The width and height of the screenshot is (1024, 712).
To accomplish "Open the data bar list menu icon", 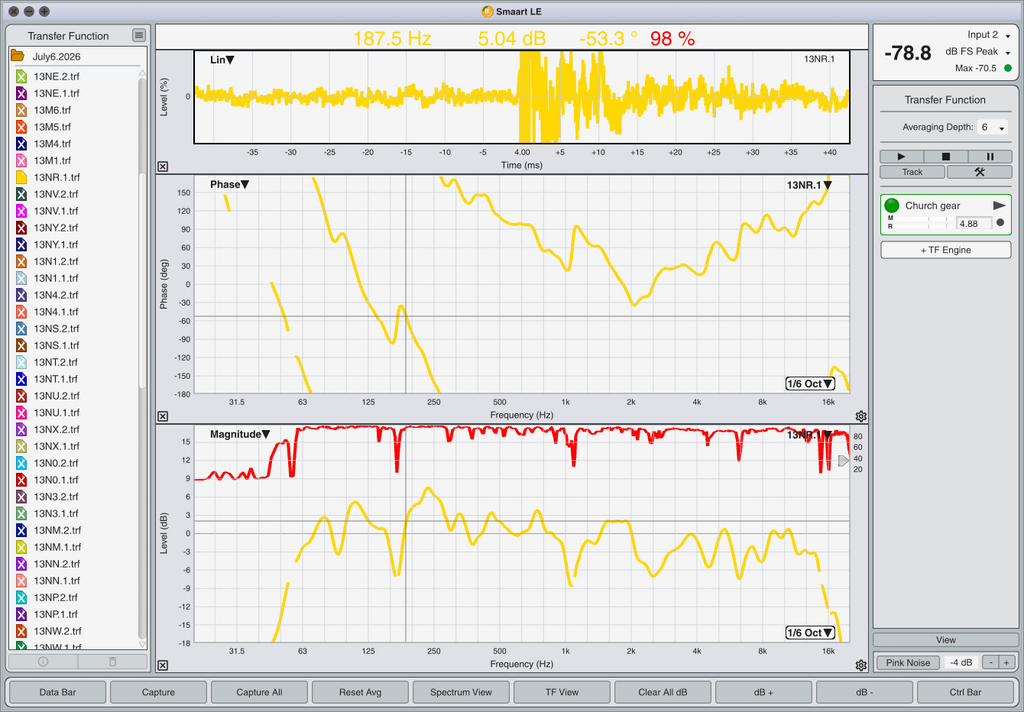I will pos(139,35).
